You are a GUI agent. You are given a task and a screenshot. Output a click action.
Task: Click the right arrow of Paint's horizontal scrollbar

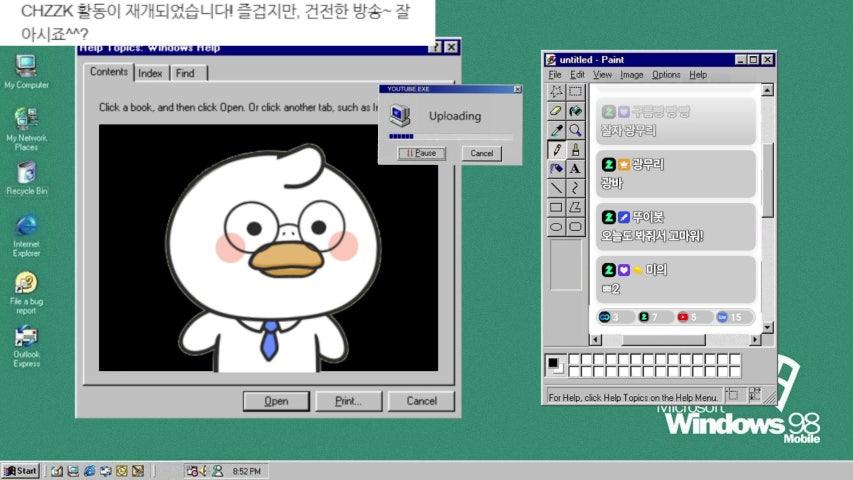755,340
